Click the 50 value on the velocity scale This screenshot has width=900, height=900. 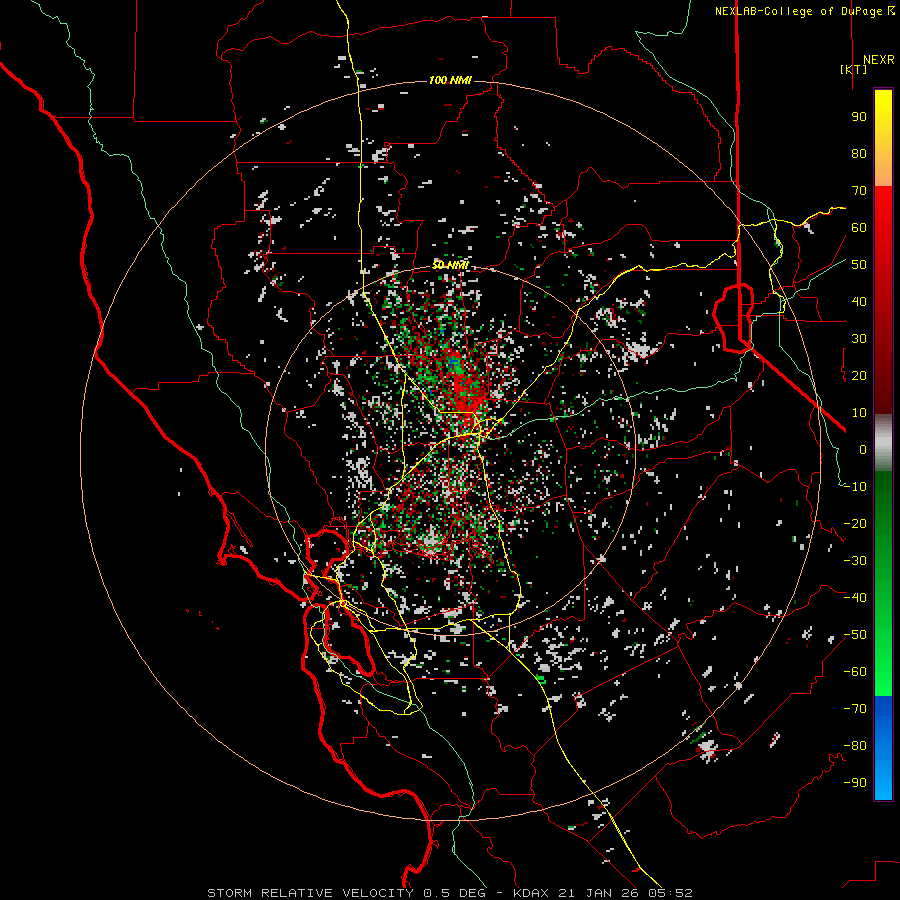click(x=859, y=265)
